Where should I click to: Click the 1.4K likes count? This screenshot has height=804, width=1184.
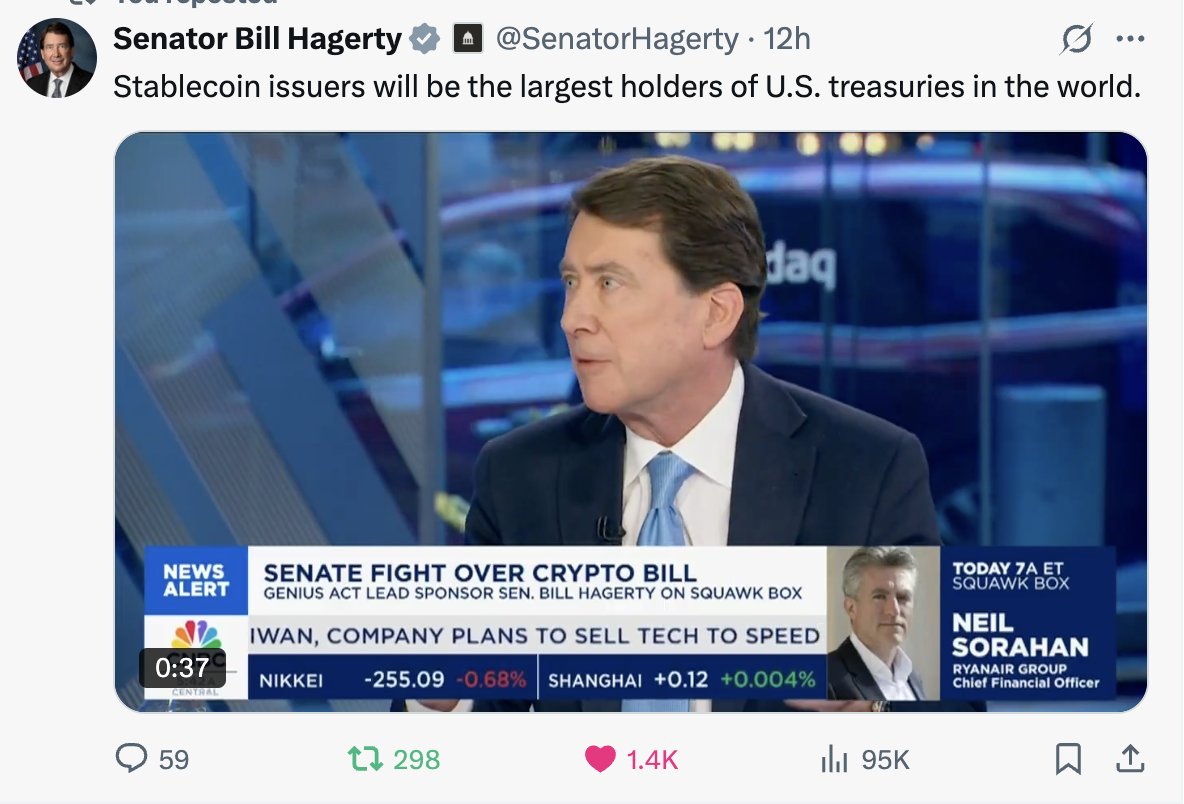[x=652, y=759]
